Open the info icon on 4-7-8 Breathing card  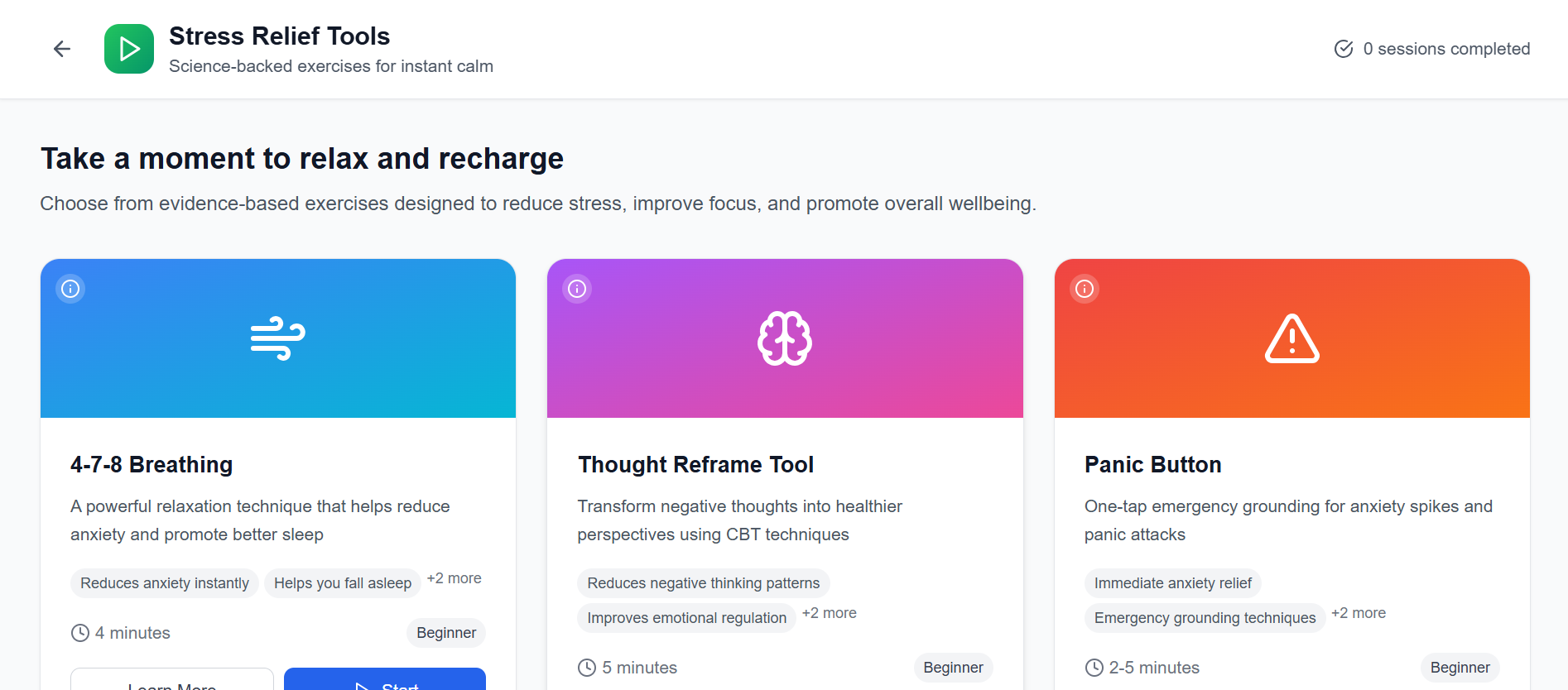[70, 288]
